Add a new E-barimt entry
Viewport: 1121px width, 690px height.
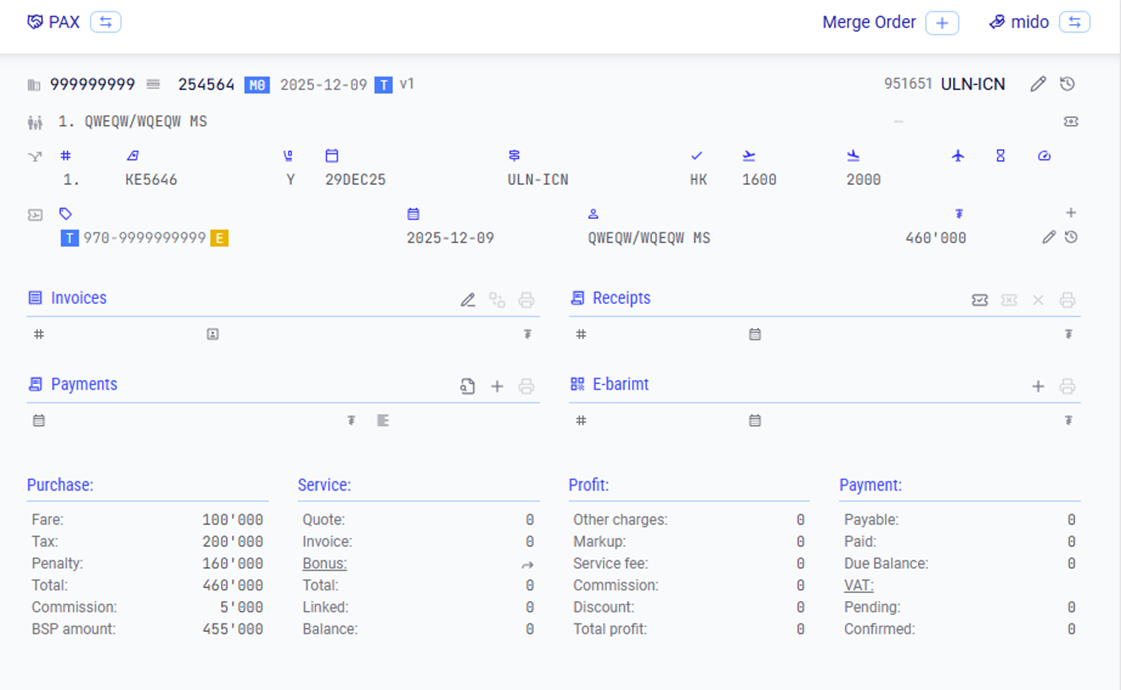(x=1038, y=386)
